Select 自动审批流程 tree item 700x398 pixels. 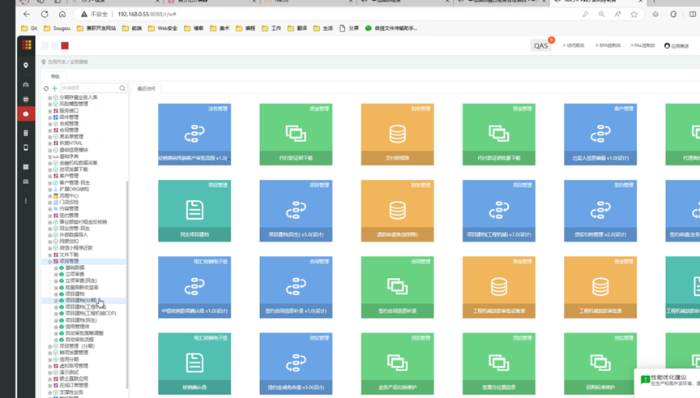(x=80, y=340)
